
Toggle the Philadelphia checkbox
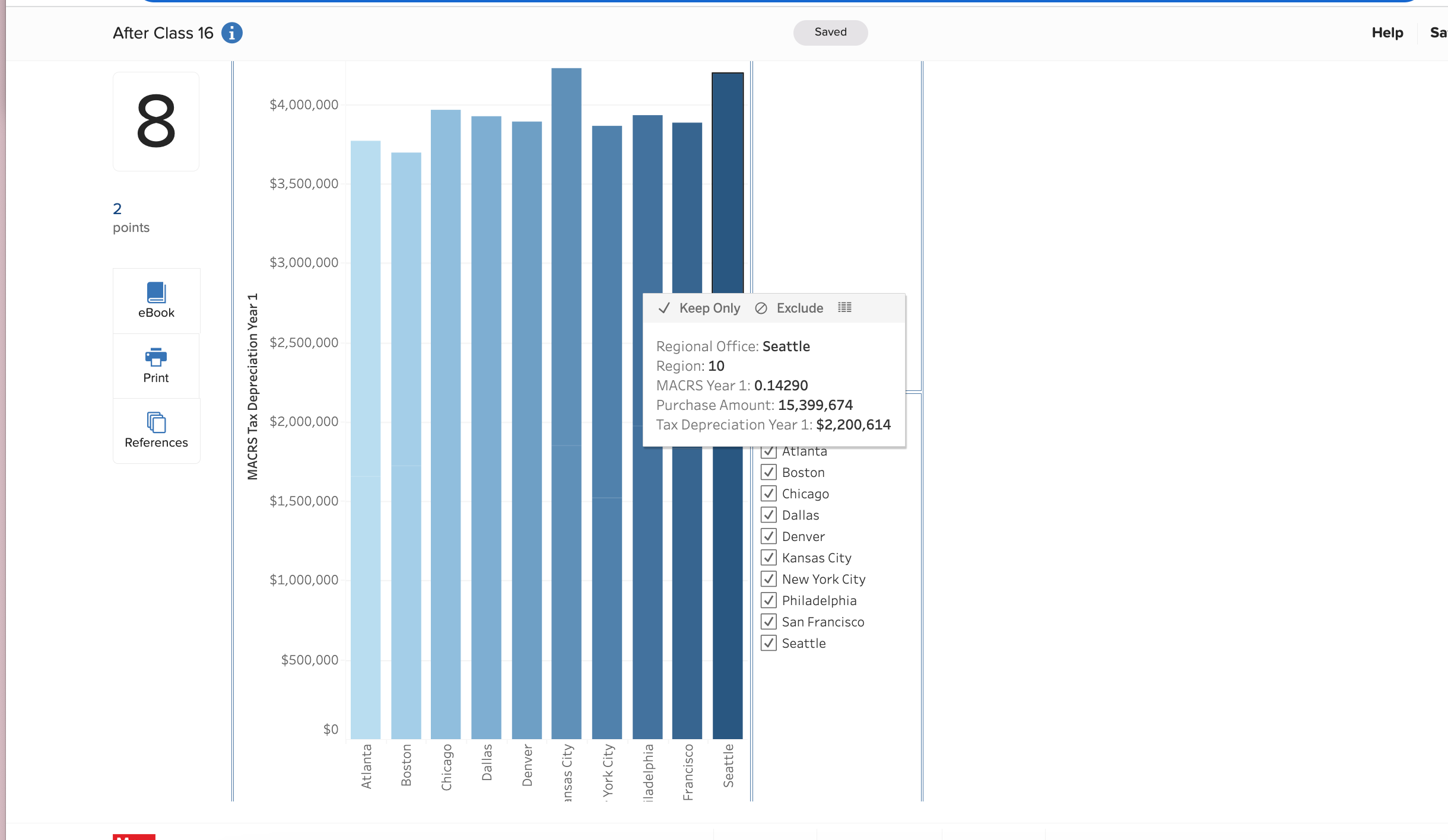(x=769, y=600)
